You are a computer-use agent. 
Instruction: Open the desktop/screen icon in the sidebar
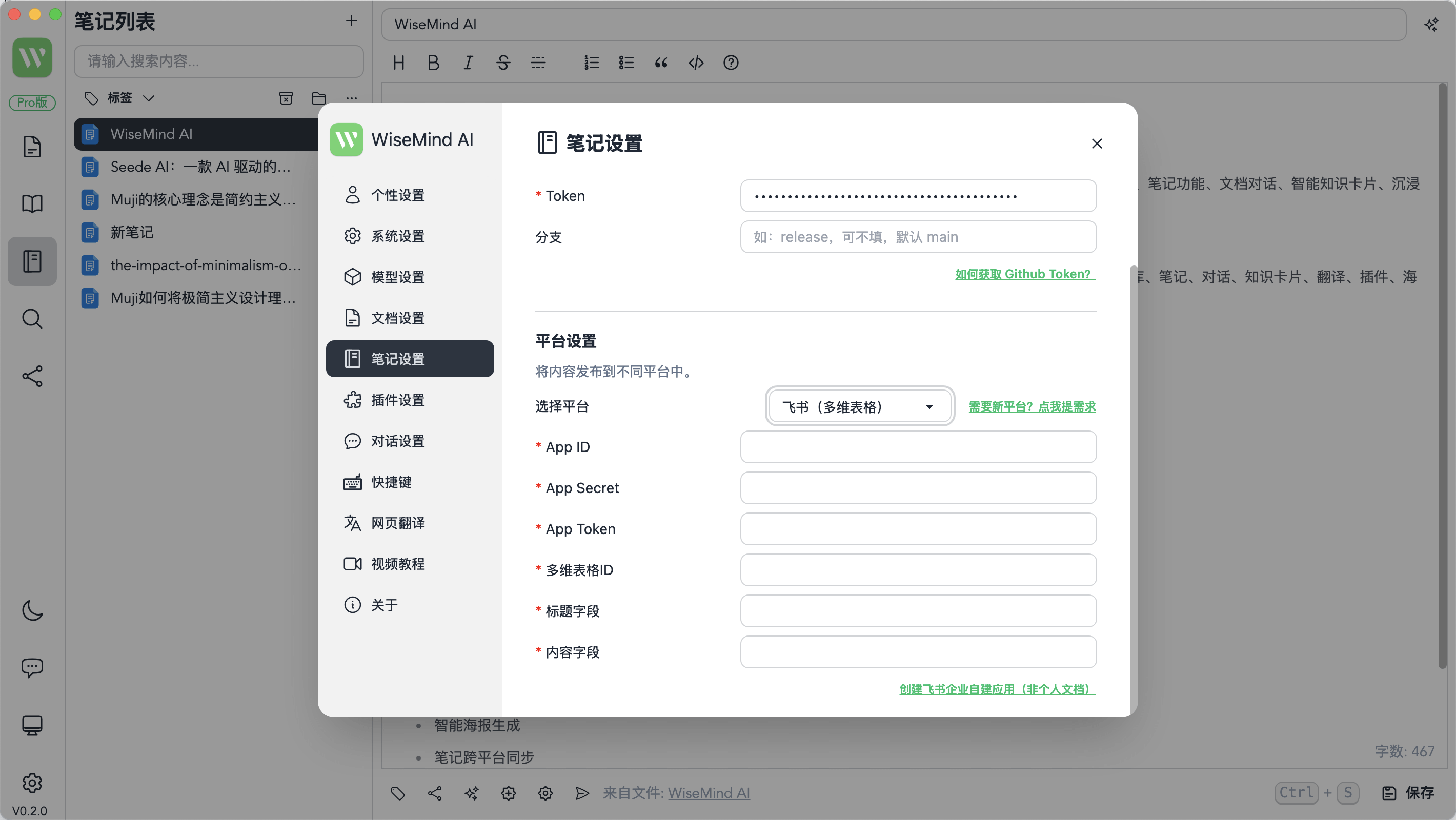(x=32, y=726)
